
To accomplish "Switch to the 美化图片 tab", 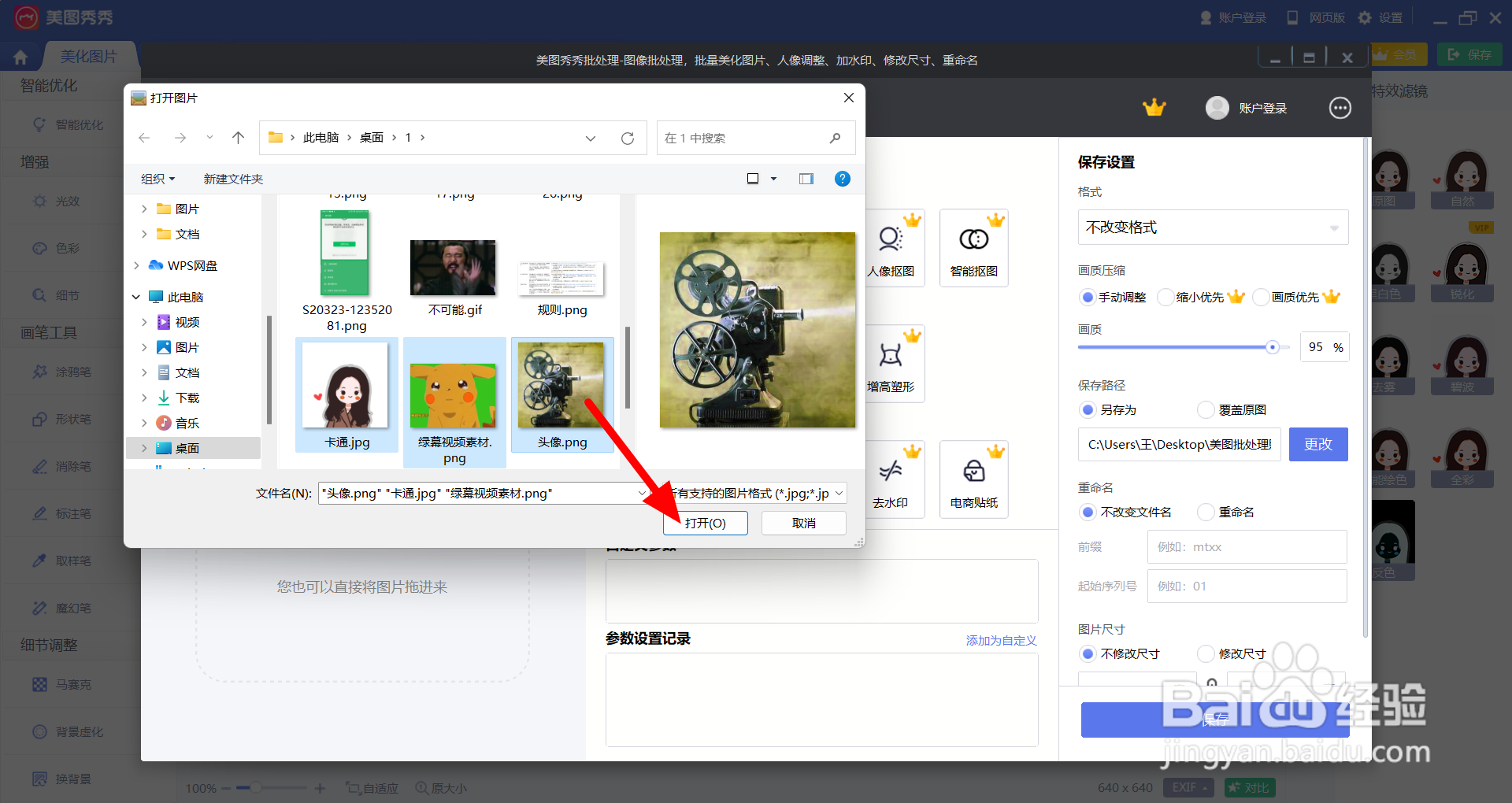I will pos(88,57).
